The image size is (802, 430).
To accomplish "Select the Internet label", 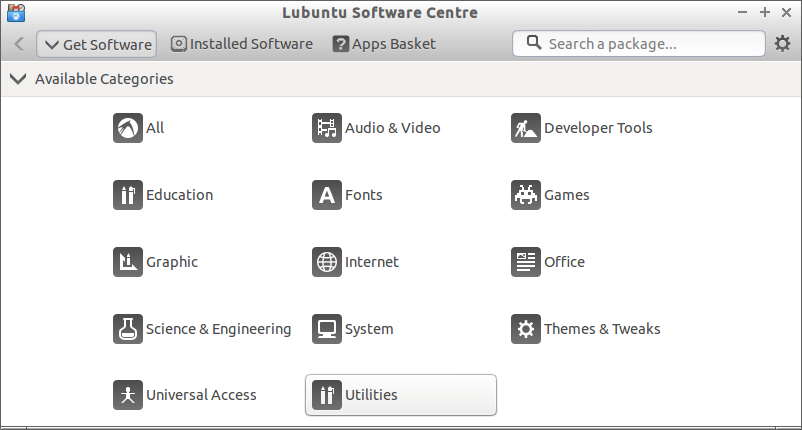I will [372, 262].
